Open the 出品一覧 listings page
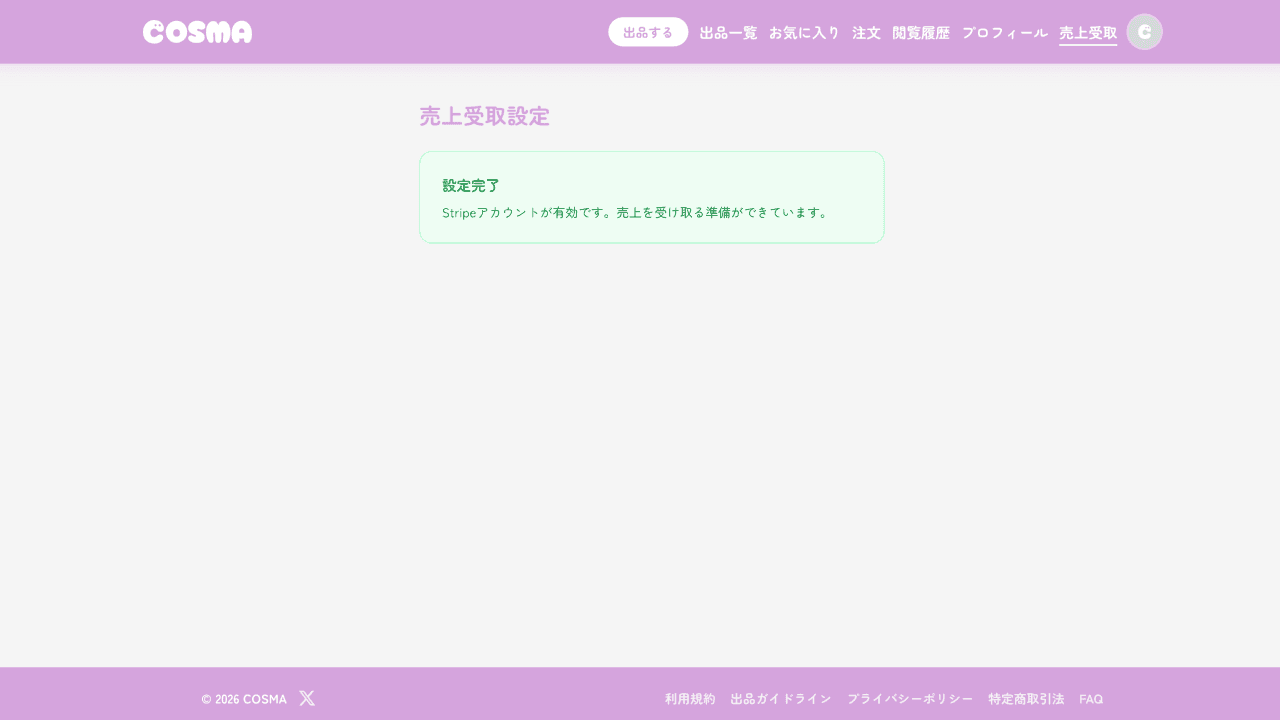The image size is (1280, 720). coord(728,32)
